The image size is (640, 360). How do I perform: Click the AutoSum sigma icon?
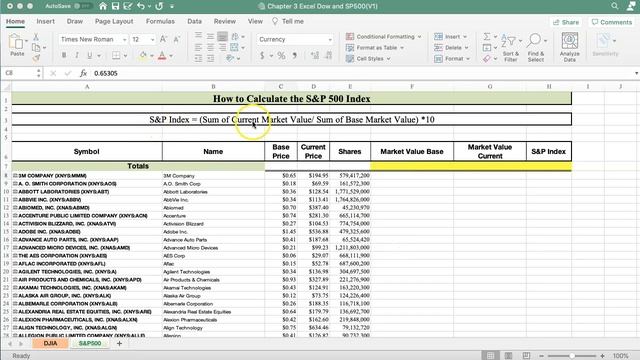click(x=487, y=37)
